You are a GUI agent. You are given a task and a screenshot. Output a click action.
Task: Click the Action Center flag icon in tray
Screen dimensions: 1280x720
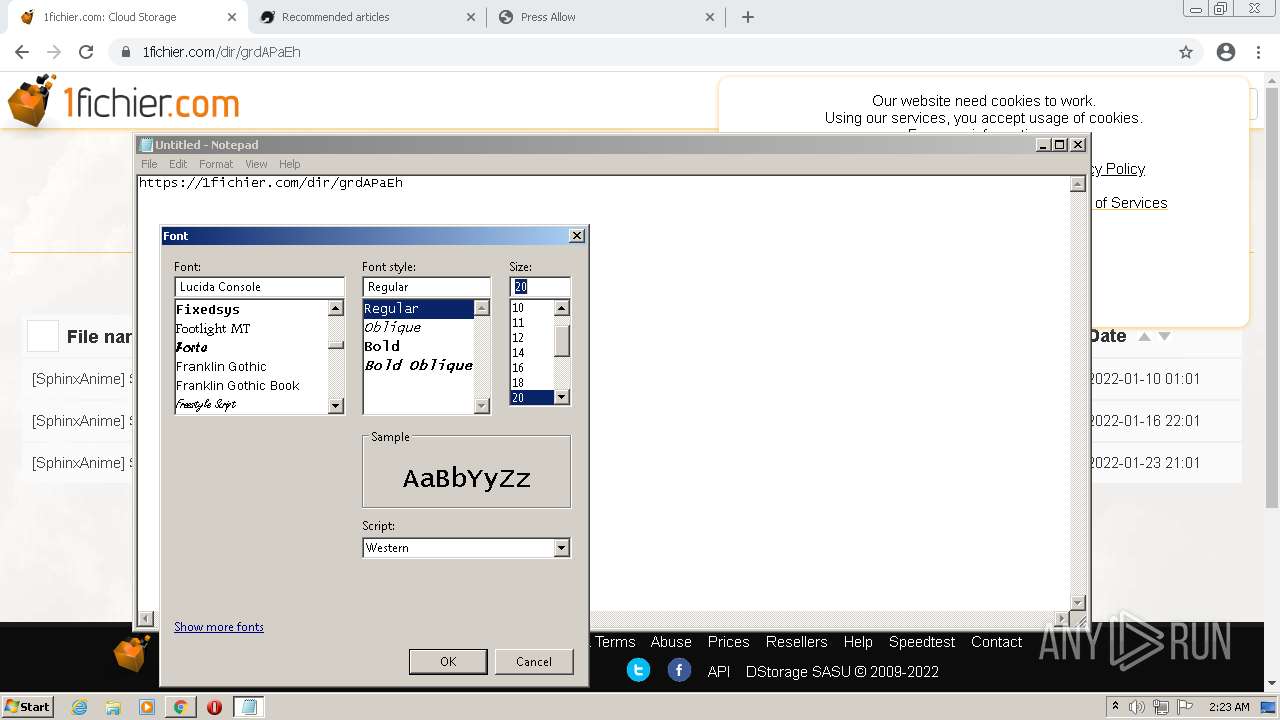tap(1185, 707)
